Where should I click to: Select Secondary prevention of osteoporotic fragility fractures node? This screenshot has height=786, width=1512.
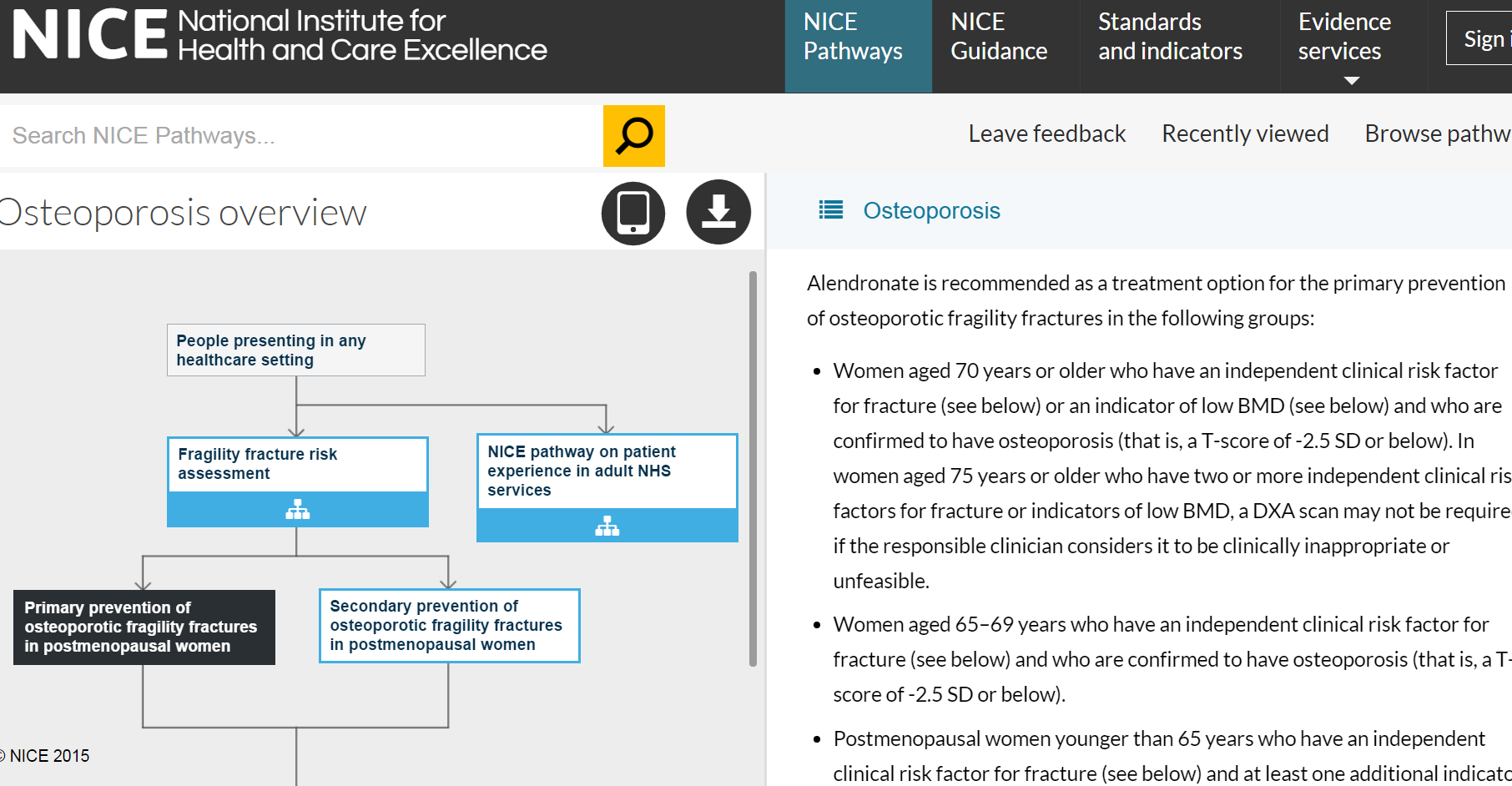(x=450, y=626)
